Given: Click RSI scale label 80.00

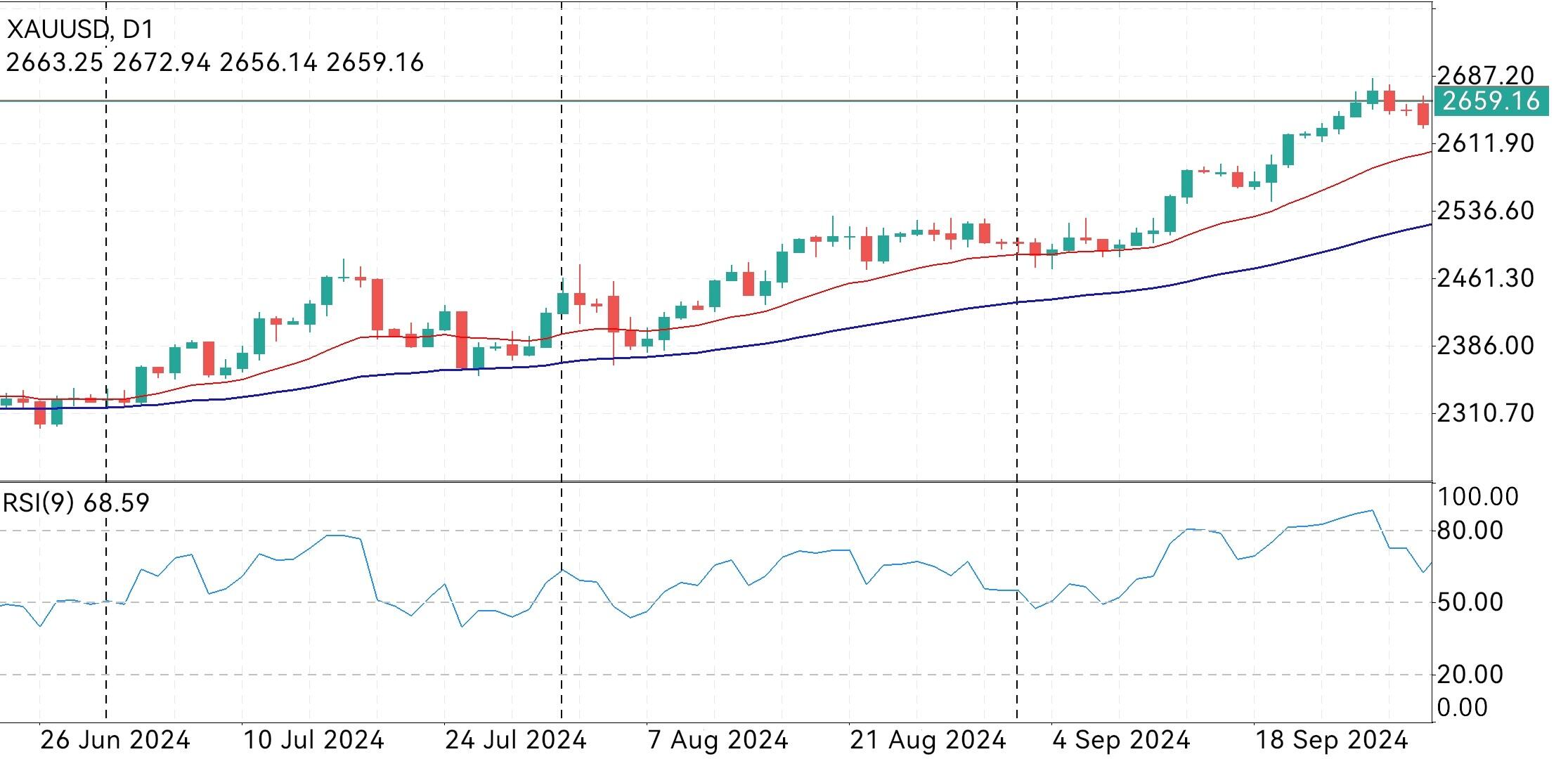Looking at the screenshot, I should click(1470, 531).
